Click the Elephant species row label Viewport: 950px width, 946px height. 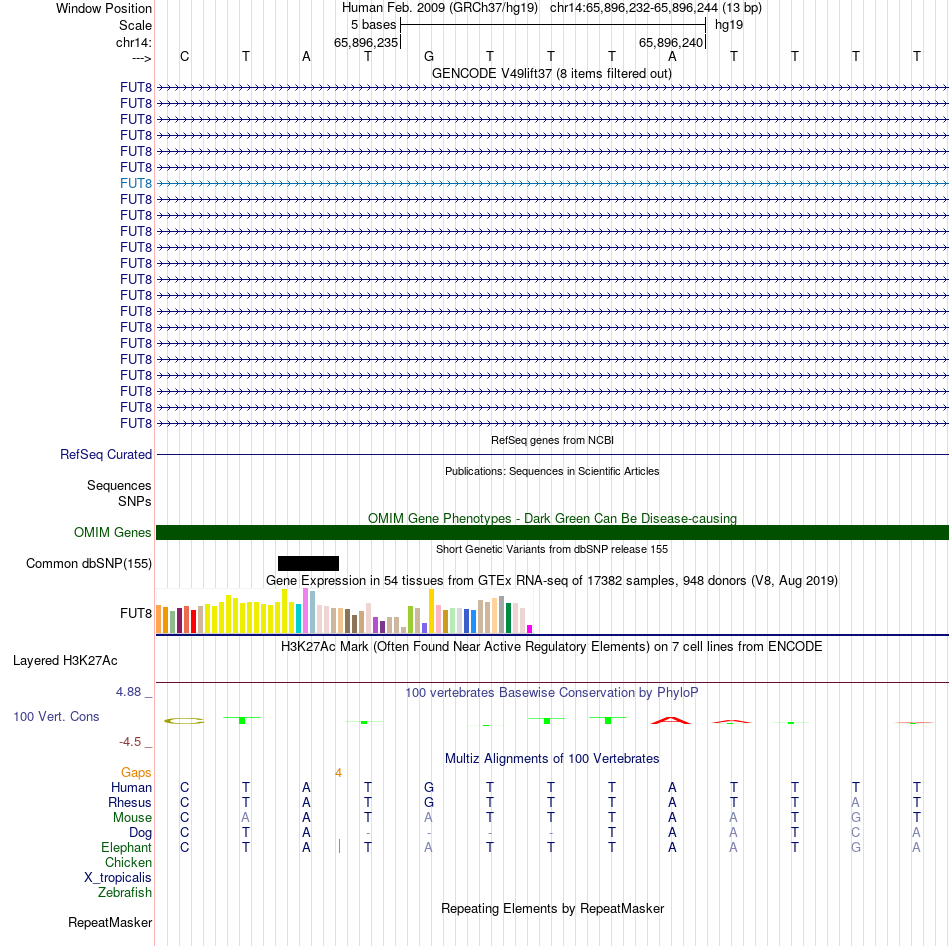click(127, 847)
